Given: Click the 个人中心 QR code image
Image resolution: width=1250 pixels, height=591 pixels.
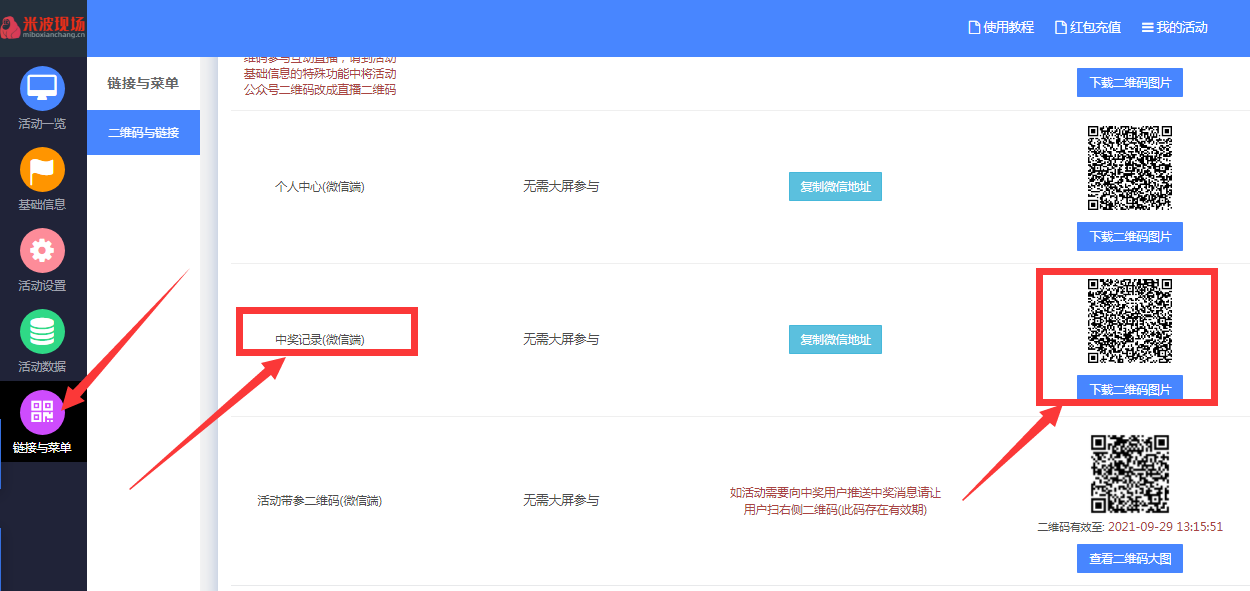Looking at the screenshot, I should pyautogui.click(x=1130, y=168).
